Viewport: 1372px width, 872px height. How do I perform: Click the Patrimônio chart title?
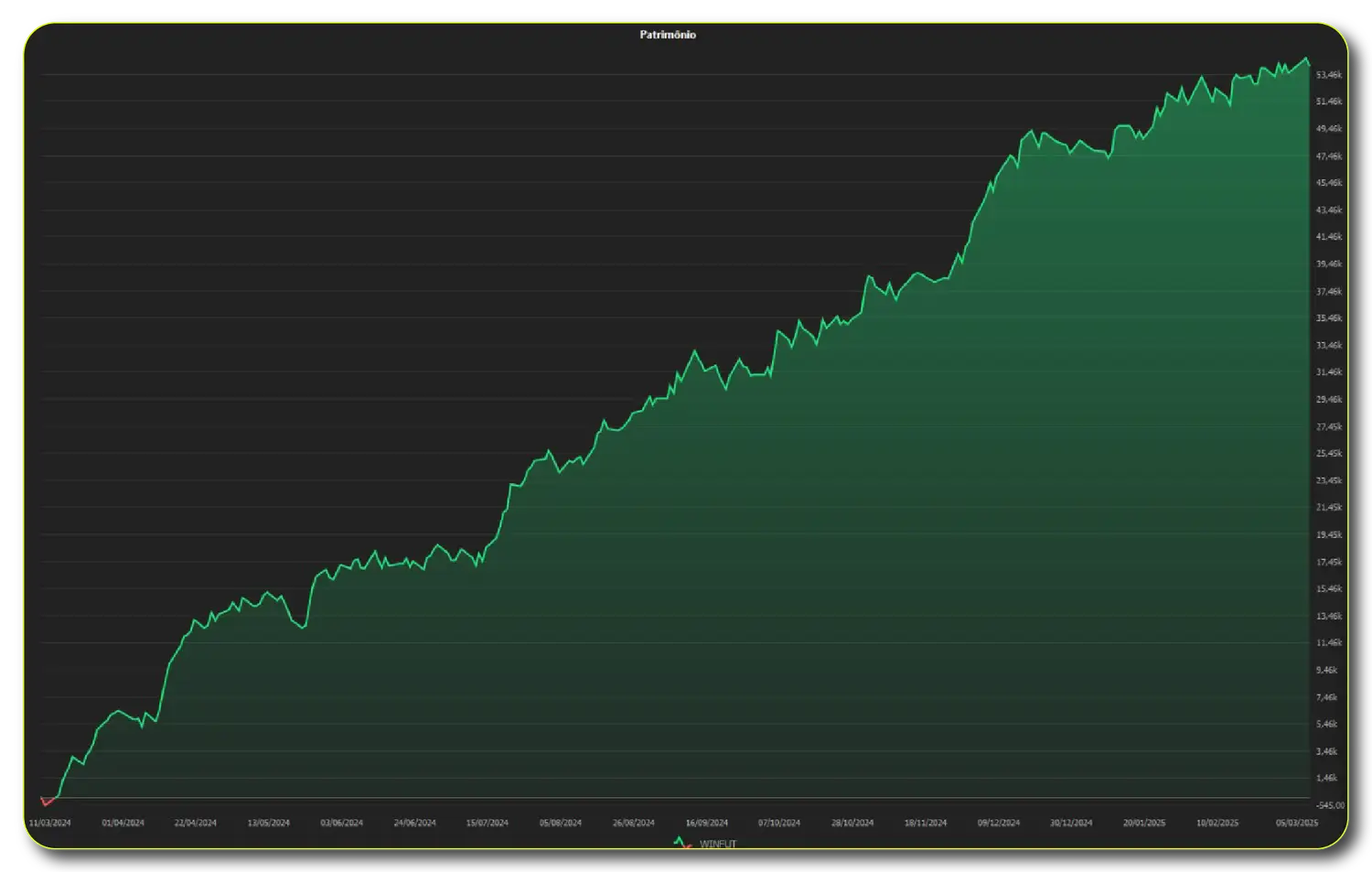coord(668,35)
